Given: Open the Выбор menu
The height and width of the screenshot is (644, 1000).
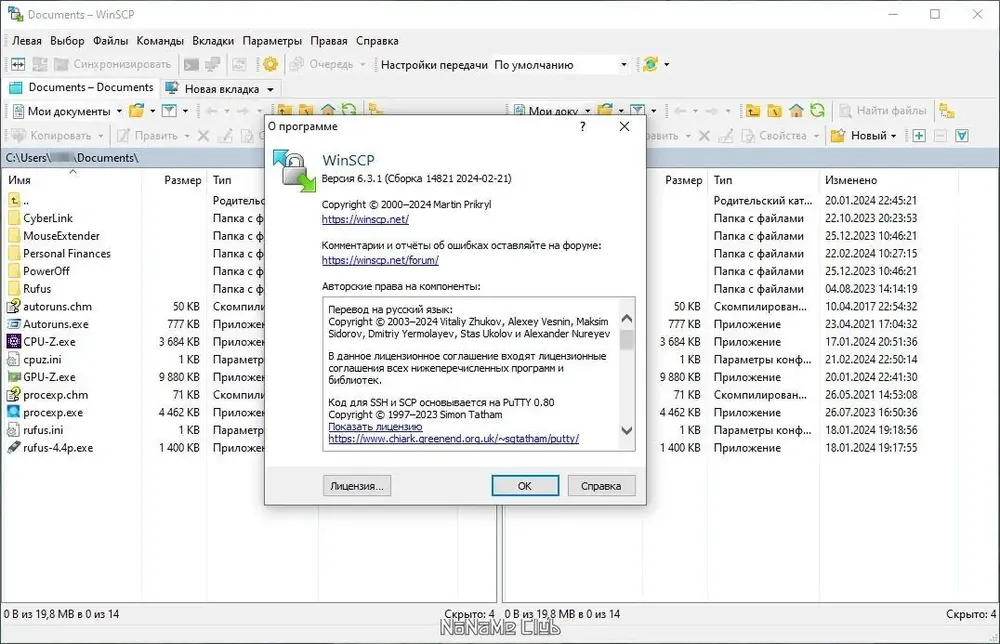Looking at the screenshot, I should point(67,41).
